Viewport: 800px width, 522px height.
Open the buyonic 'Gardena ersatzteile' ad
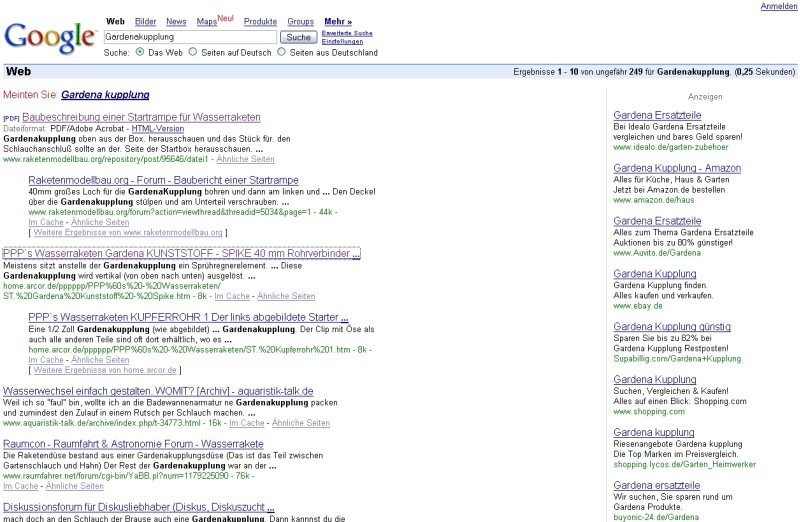point(657,485)
